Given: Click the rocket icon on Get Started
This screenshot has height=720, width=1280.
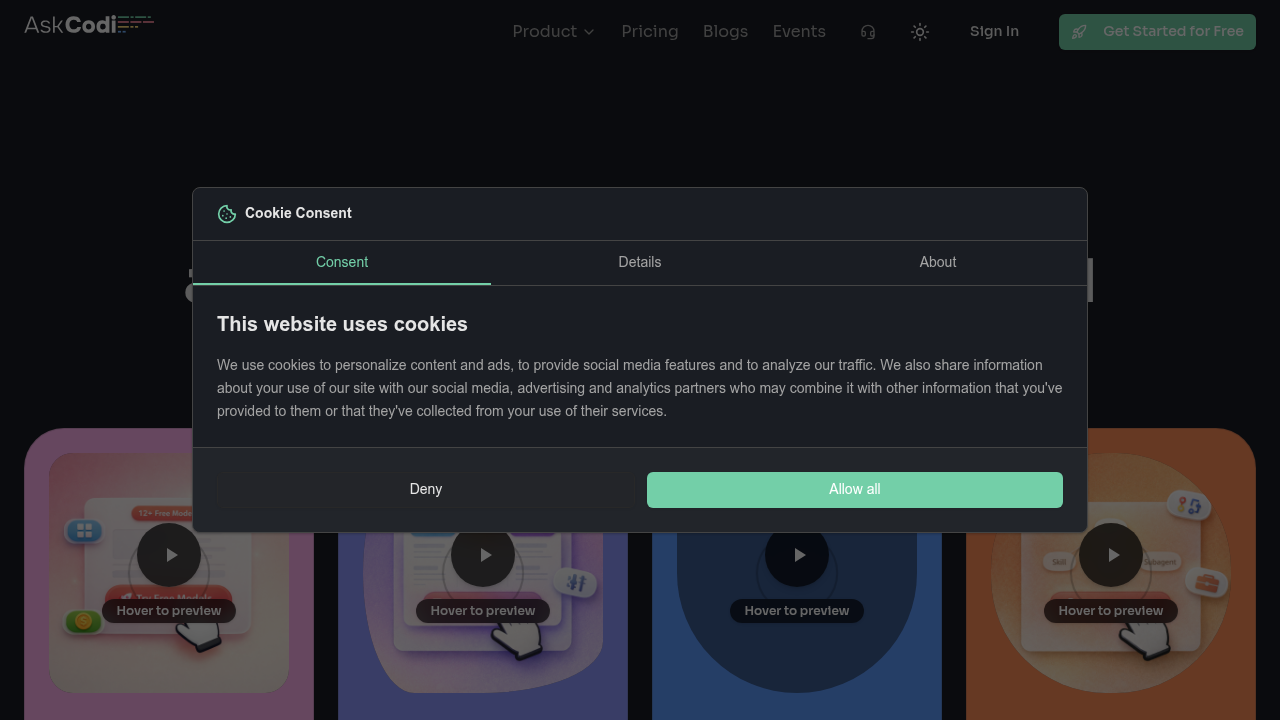Looking at the screenshot, I should click(1079, 32).
